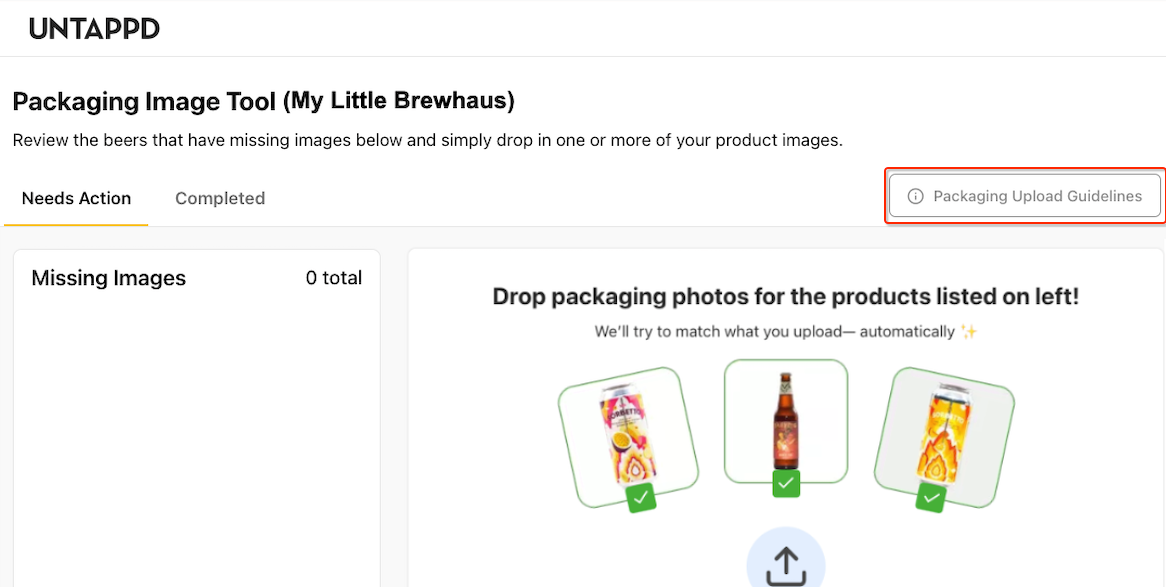Click the green checkmark under the right can
Viewport: 1166px width, 587px height.
pyautogui.click(x=932, y=497)
